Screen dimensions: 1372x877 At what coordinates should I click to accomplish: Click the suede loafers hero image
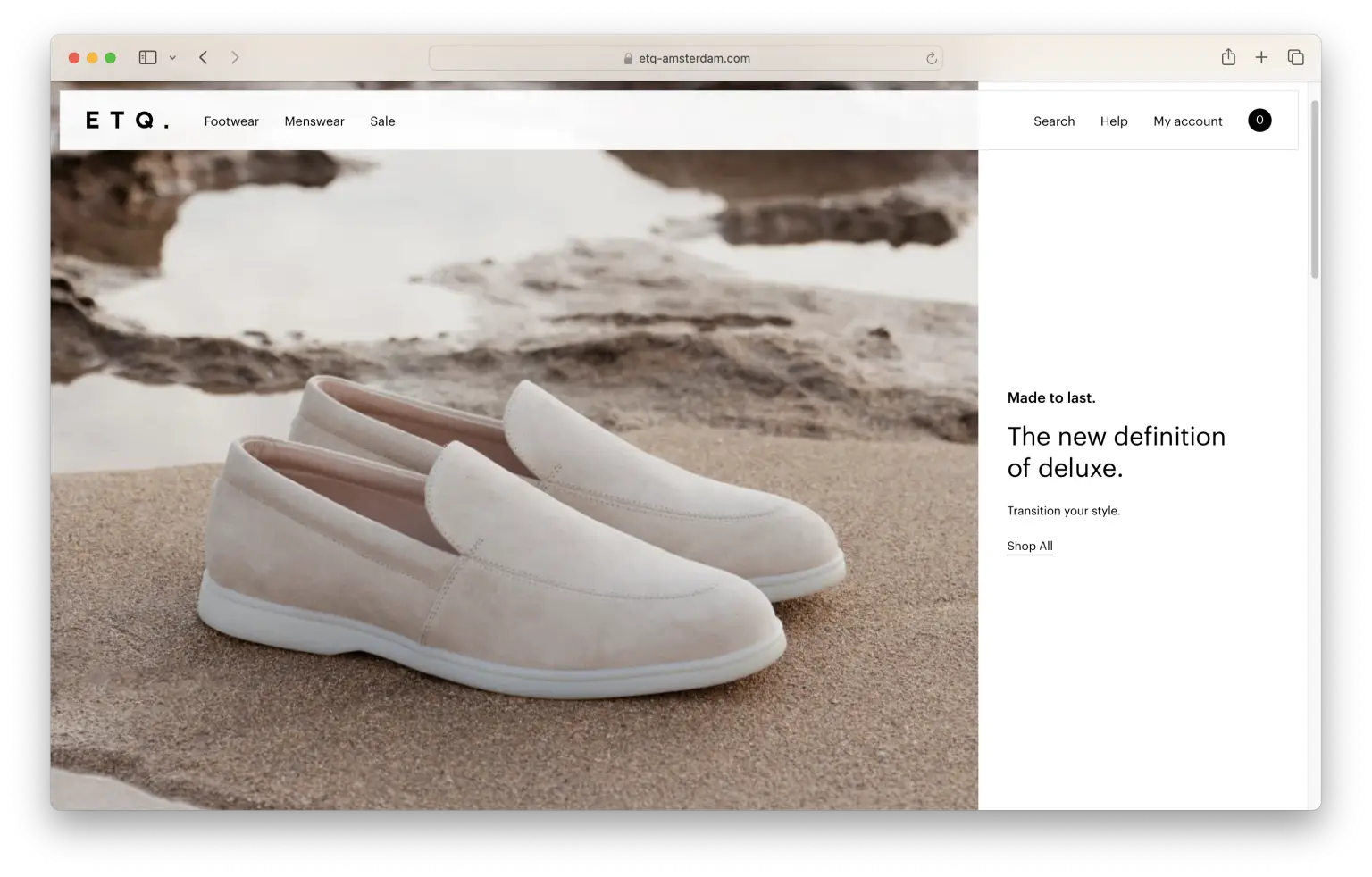point(518,536)
